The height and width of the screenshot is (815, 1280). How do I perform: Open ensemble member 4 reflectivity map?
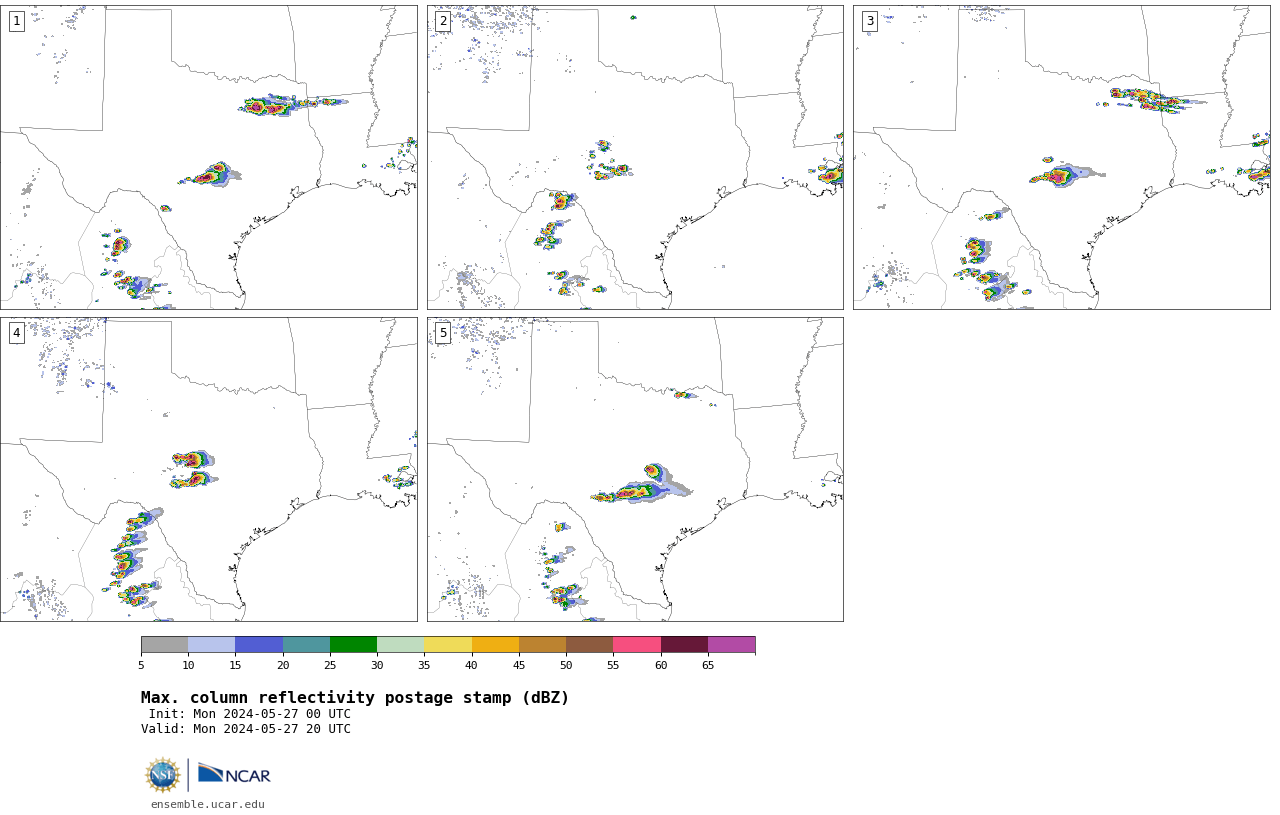[209, 470]
